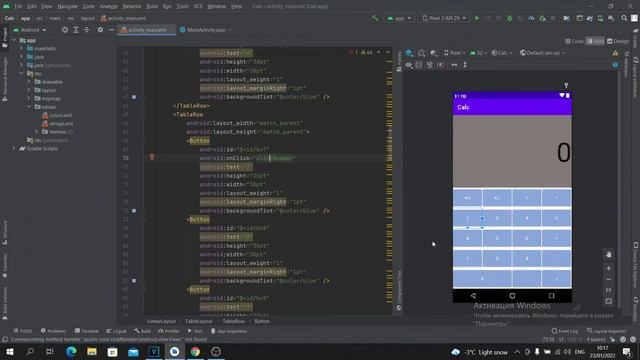This screenshot has height=360, width=640.
Task: Open the Problems tool window
Action: point(53,331)
